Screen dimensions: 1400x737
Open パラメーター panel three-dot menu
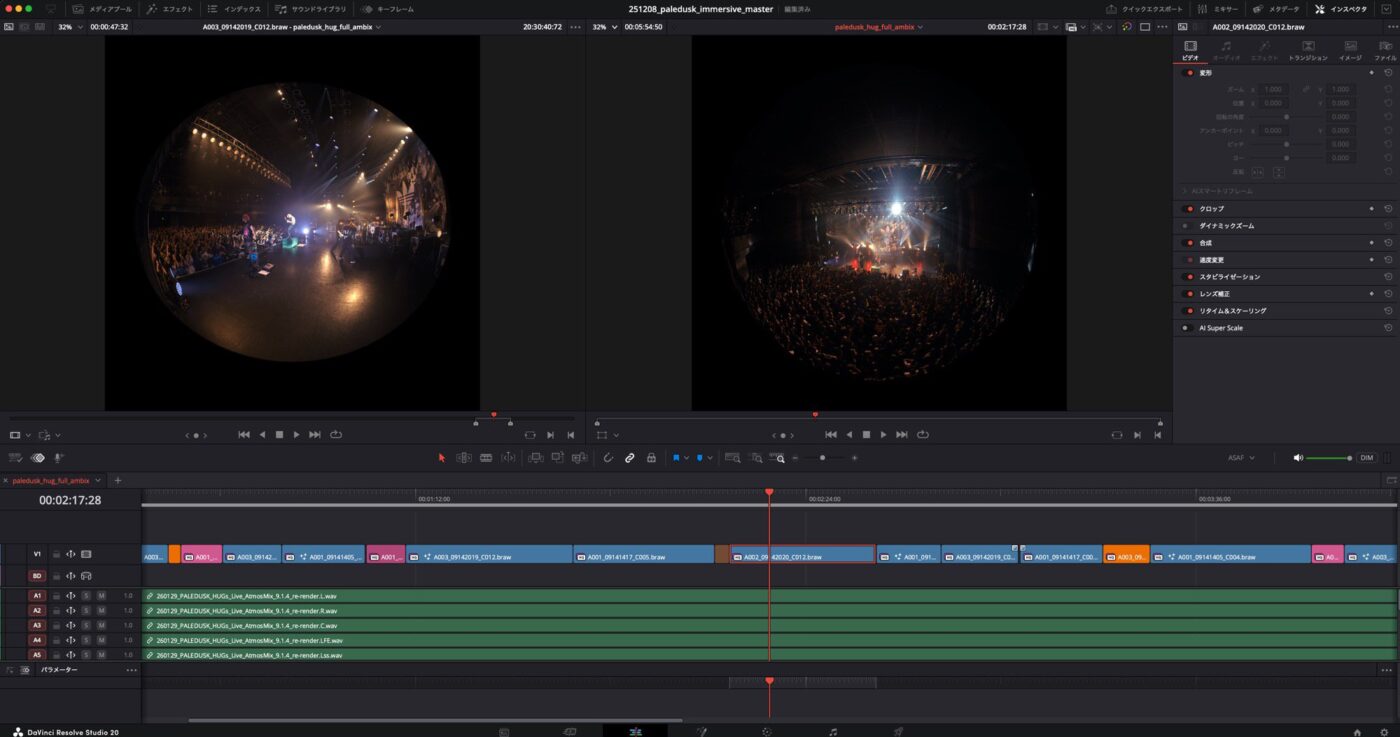131,670
